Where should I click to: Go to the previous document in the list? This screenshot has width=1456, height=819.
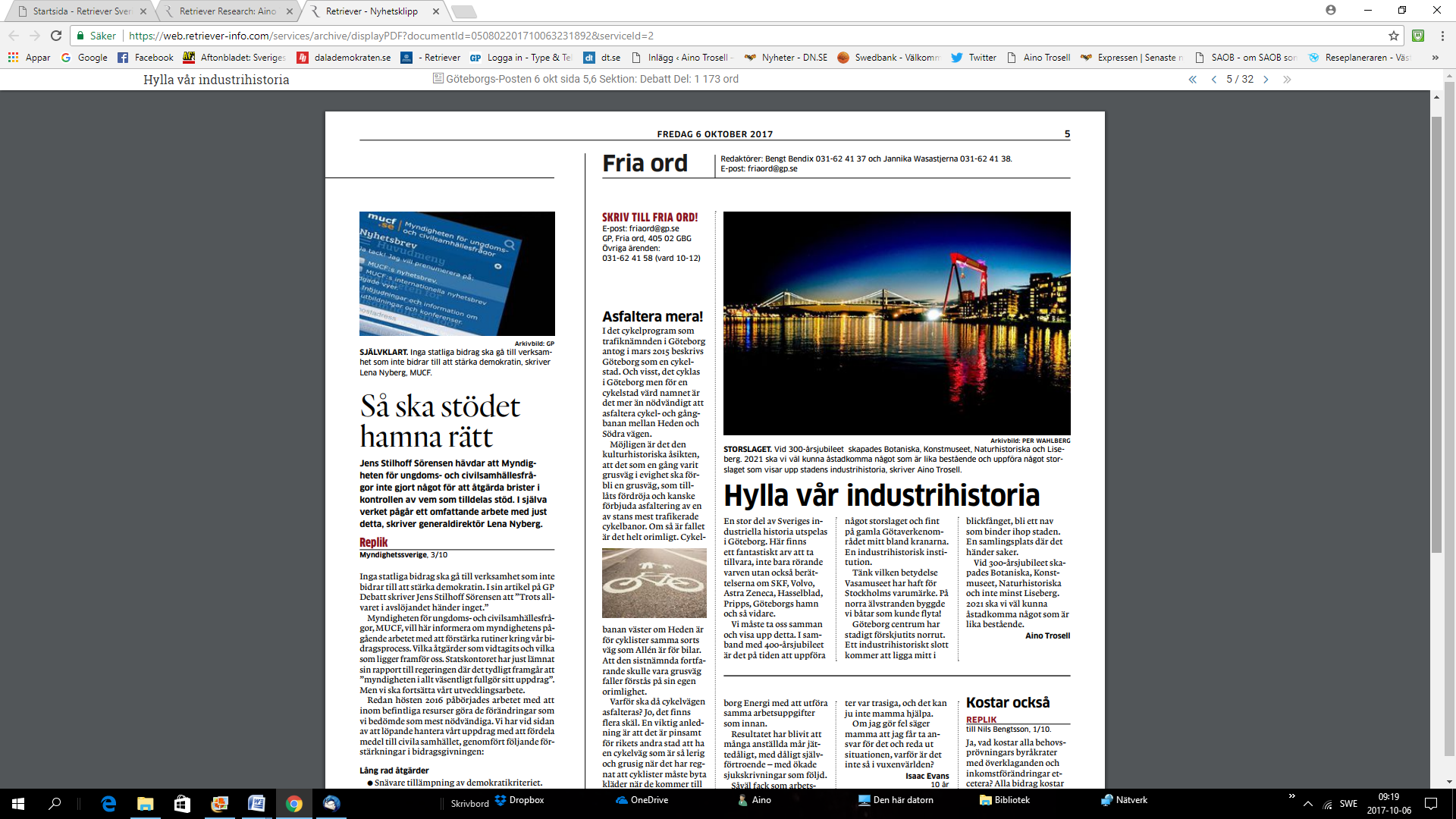tap(1213, 79)
